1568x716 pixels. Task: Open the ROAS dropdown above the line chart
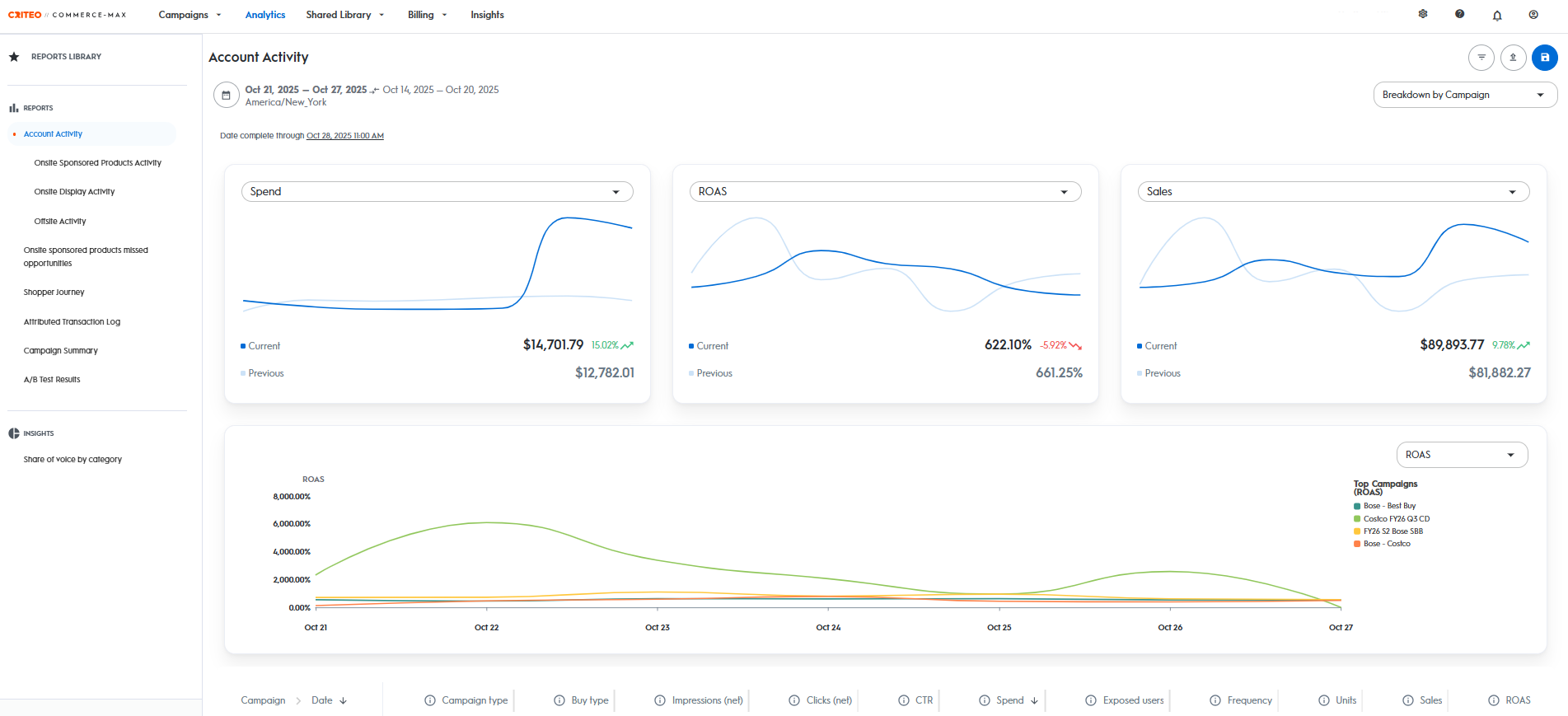pos(1461,455)
